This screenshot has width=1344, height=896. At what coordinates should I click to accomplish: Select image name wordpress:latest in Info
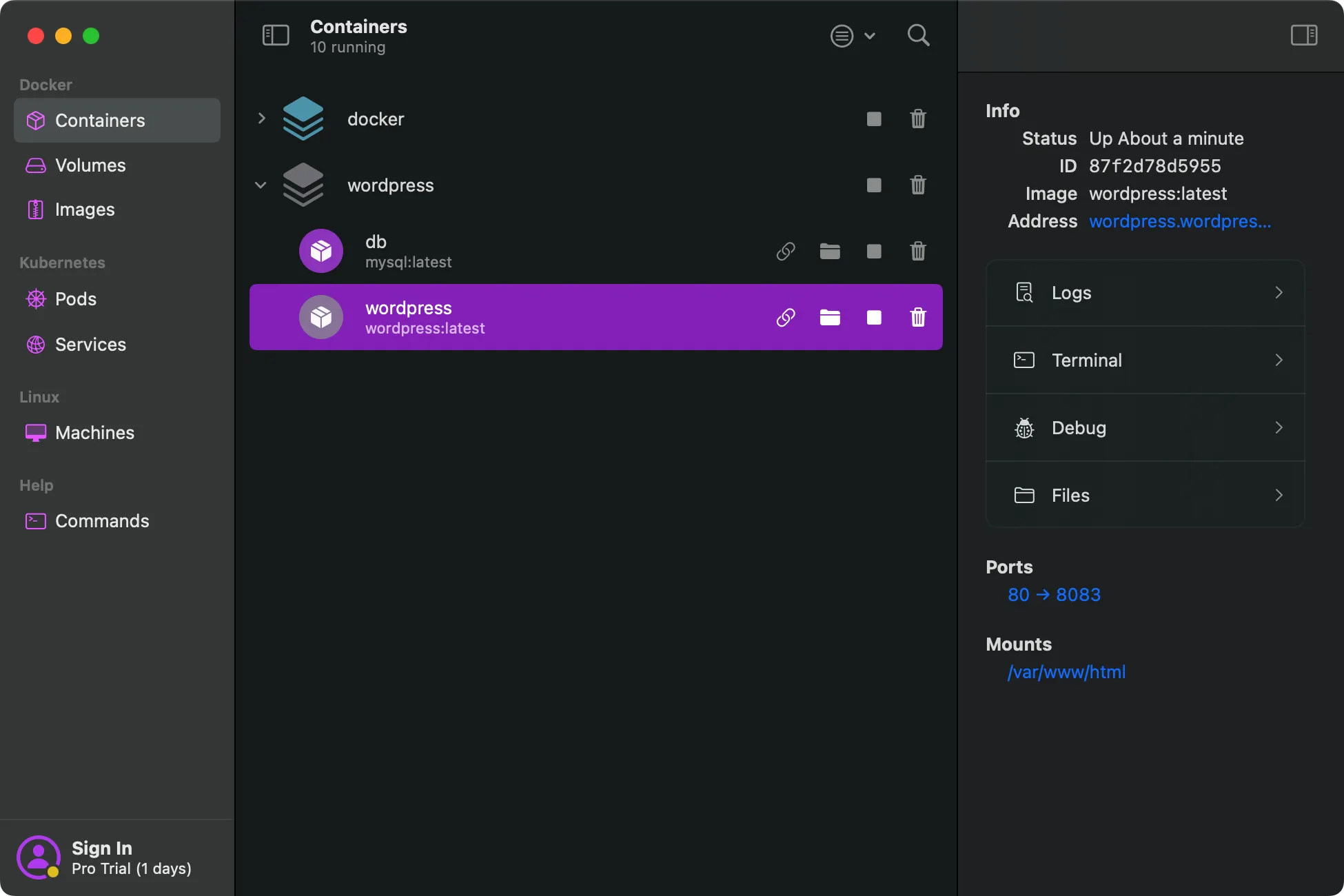click(1158, 194)
